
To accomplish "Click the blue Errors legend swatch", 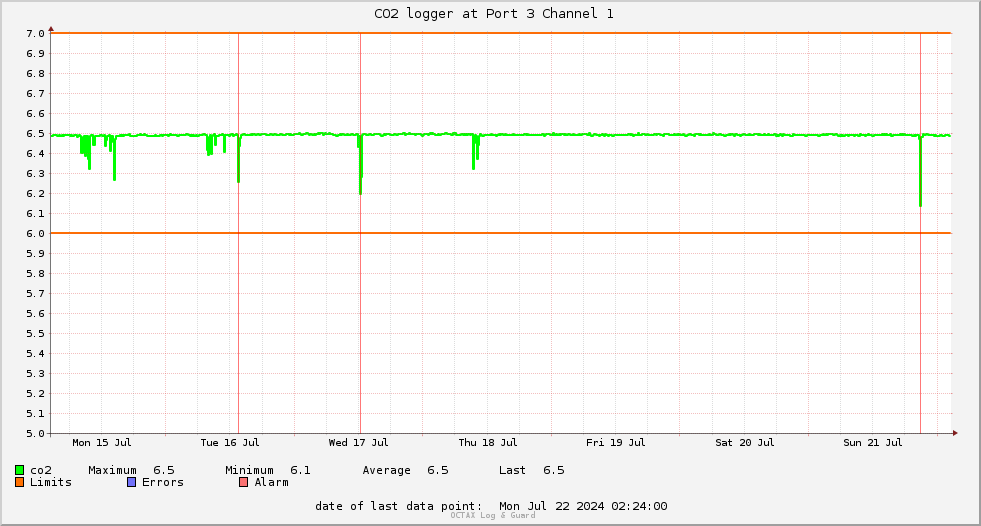I will pos(131,482).
